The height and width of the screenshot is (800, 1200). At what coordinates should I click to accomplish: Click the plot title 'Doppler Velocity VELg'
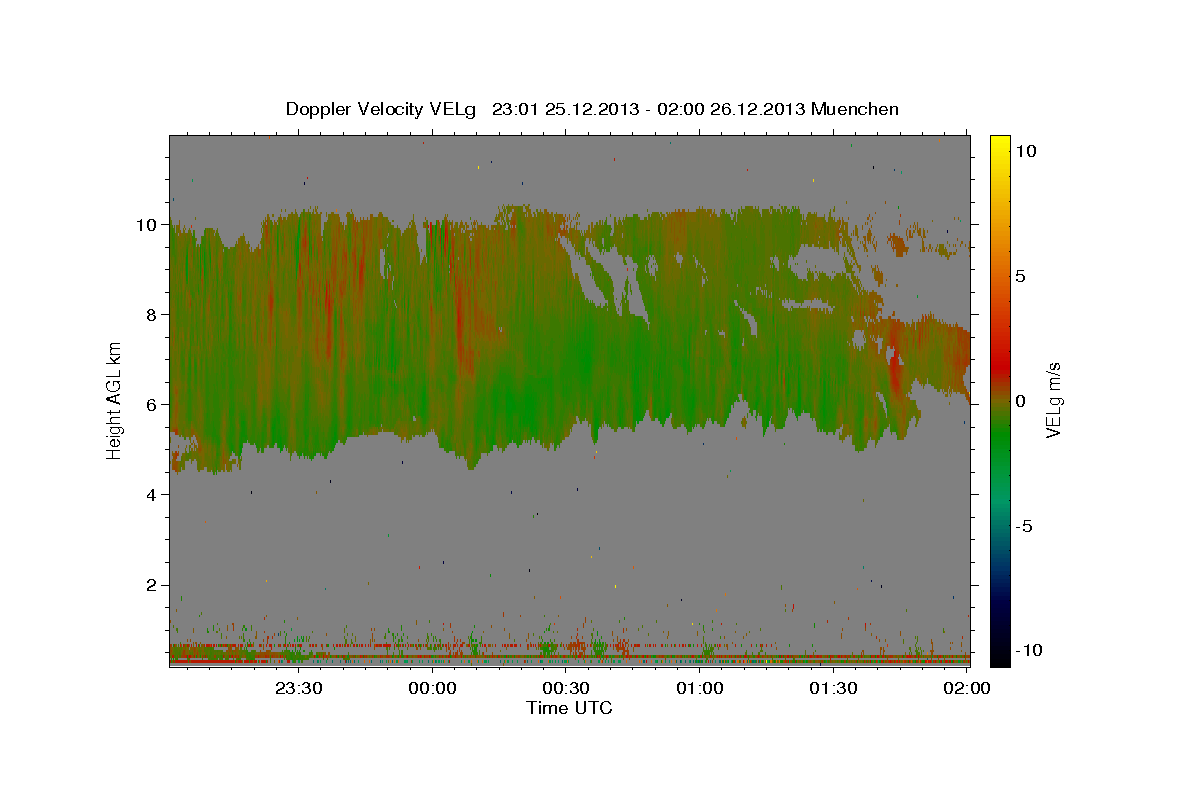[382, 109]
